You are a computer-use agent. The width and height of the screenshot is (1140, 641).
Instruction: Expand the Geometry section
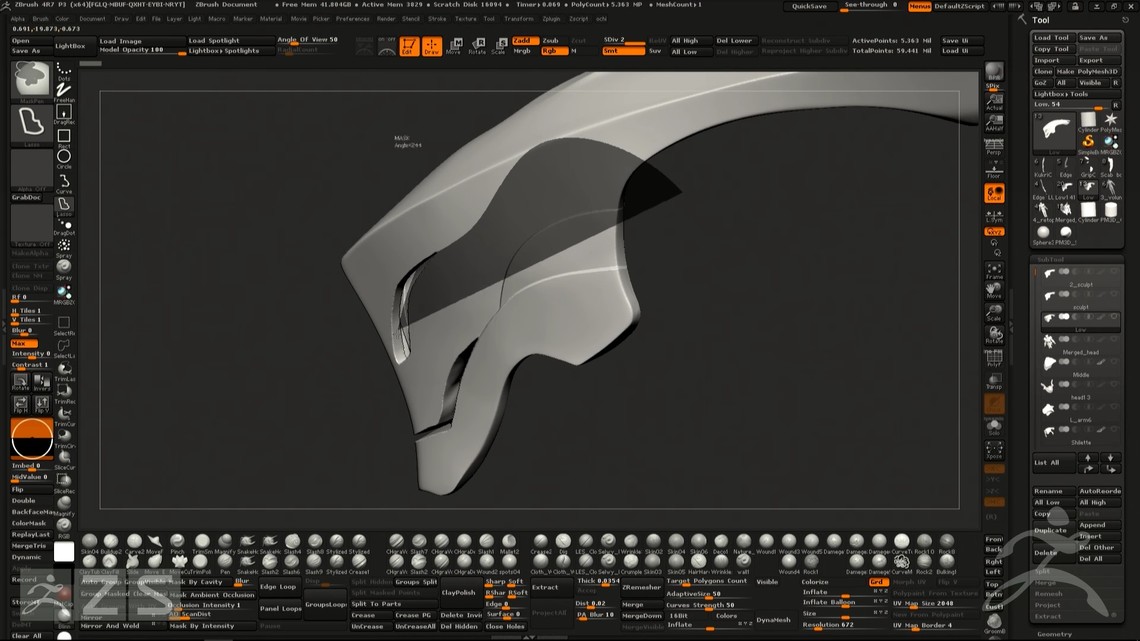pos(1054,634)
